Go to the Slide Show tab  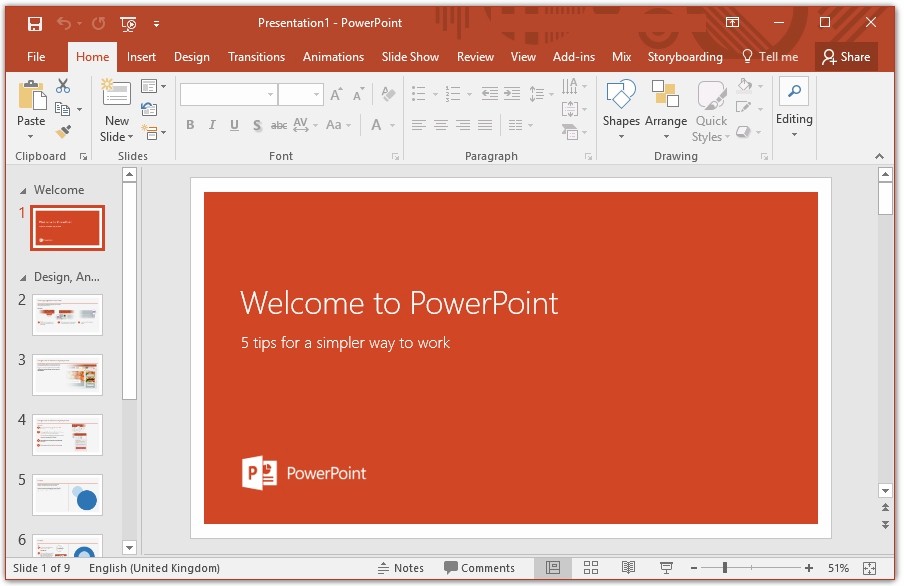[x=410, y=57]
